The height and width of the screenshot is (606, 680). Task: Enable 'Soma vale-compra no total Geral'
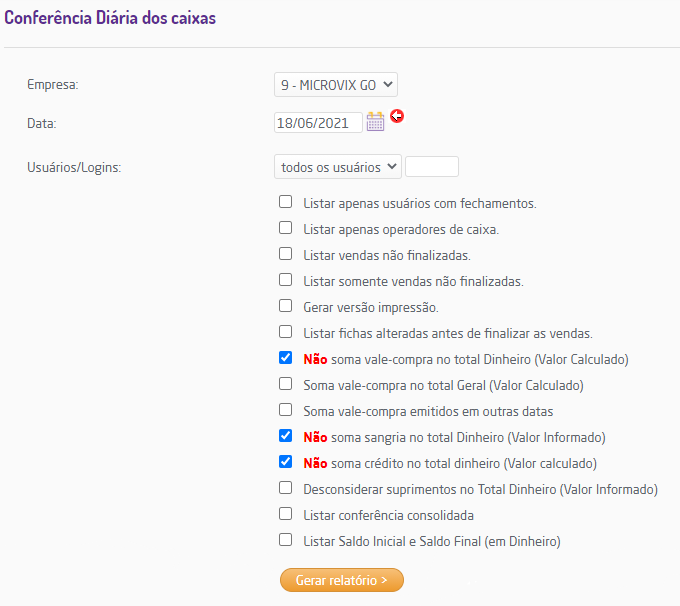coord(286,384)
